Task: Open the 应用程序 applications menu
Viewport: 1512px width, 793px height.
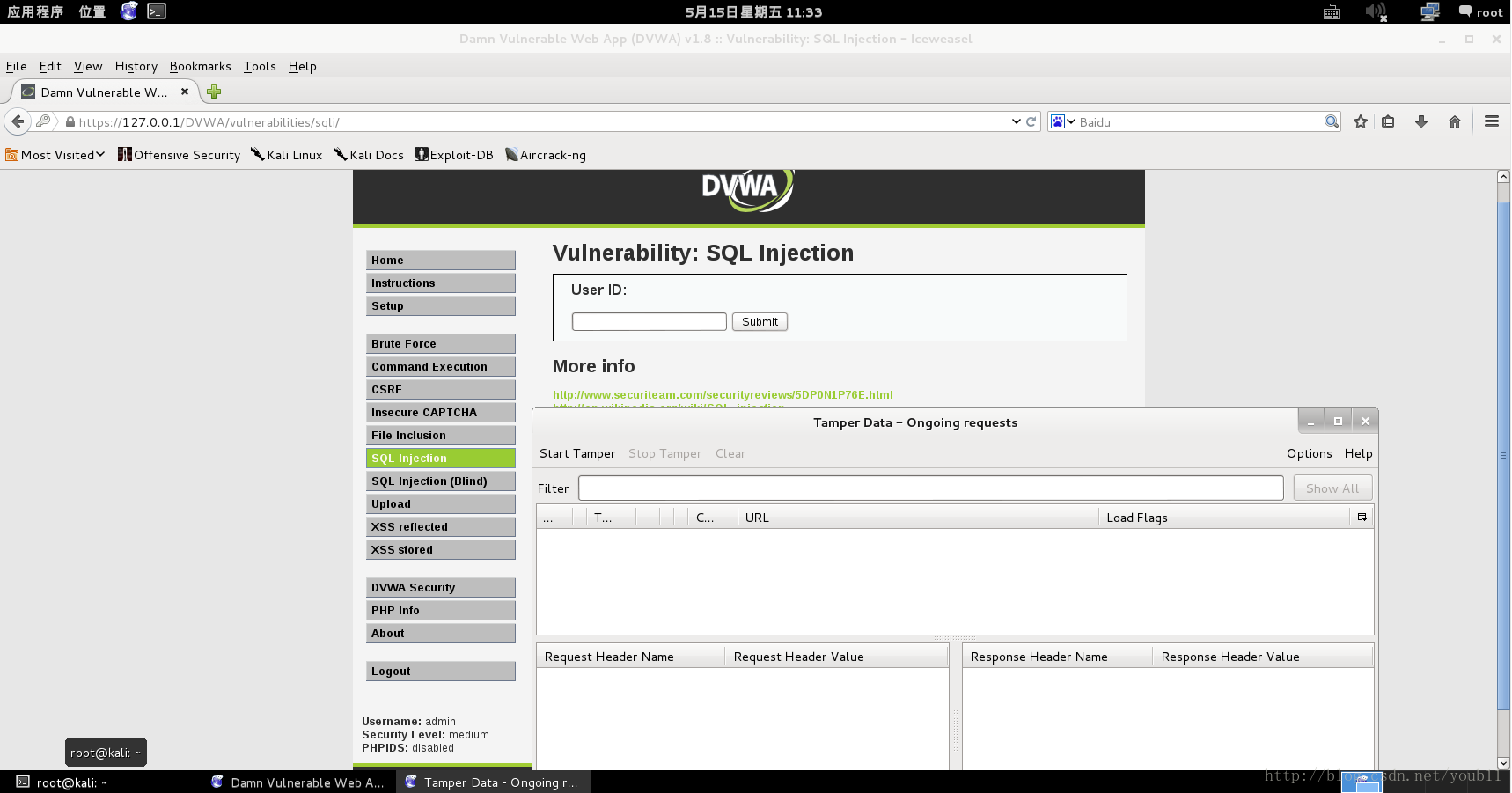Action: pos(35,11)
